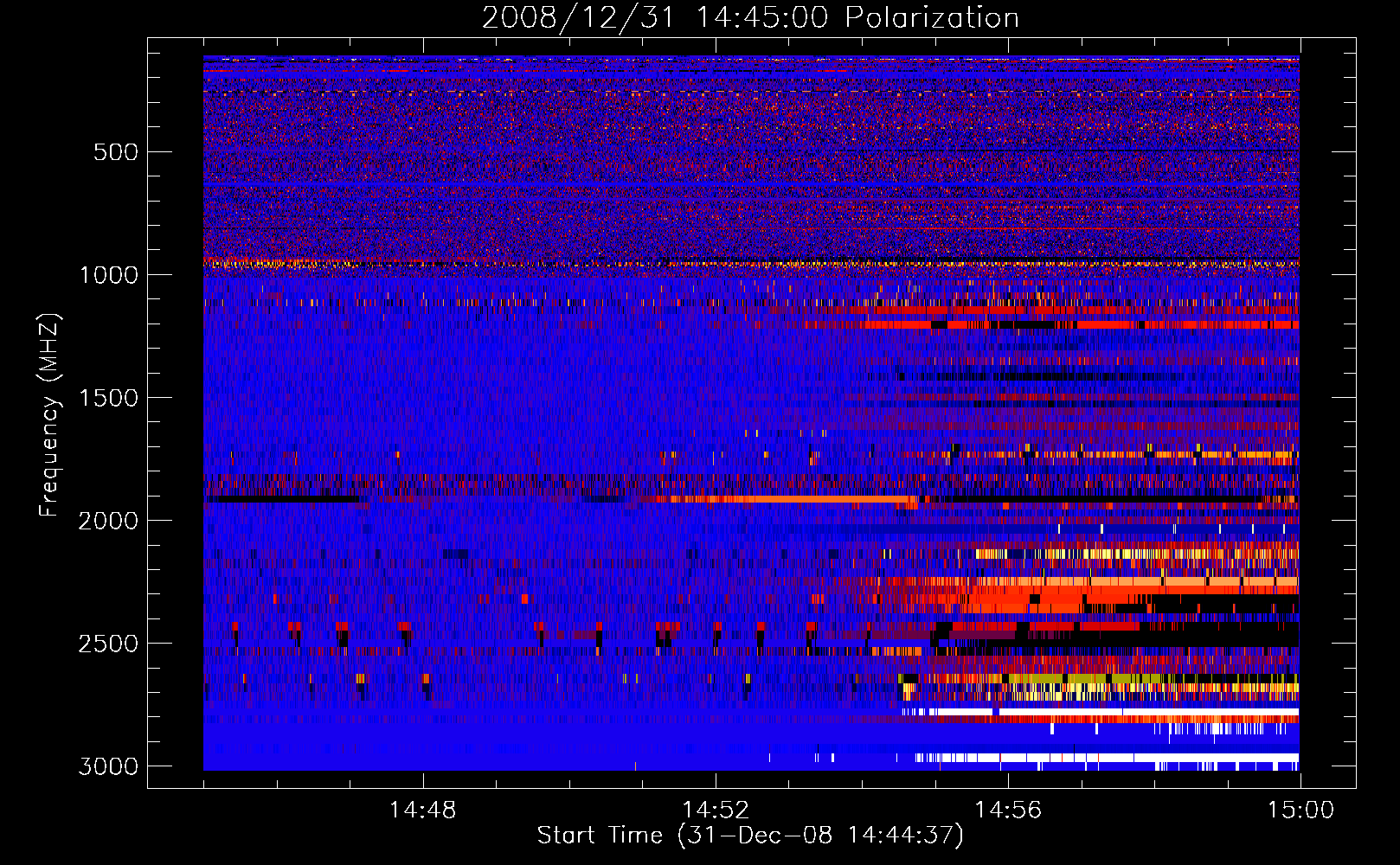The image size is (1400, 865).
Task: Click the 3000 frequency tick label
Action: pyautogui.click(x=108, y=766)
